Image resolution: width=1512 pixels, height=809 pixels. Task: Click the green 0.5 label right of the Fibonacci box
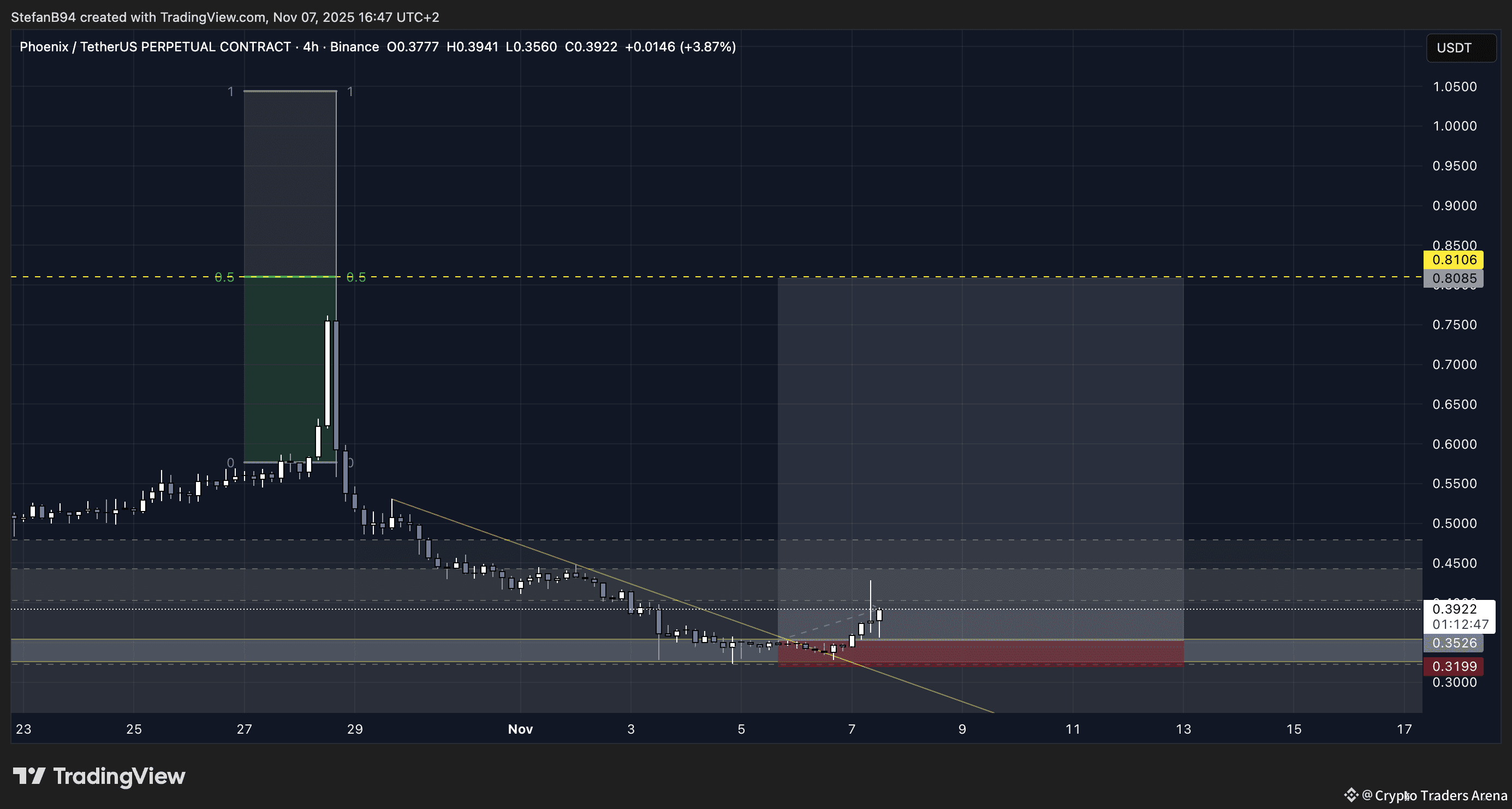coord(356,277)
